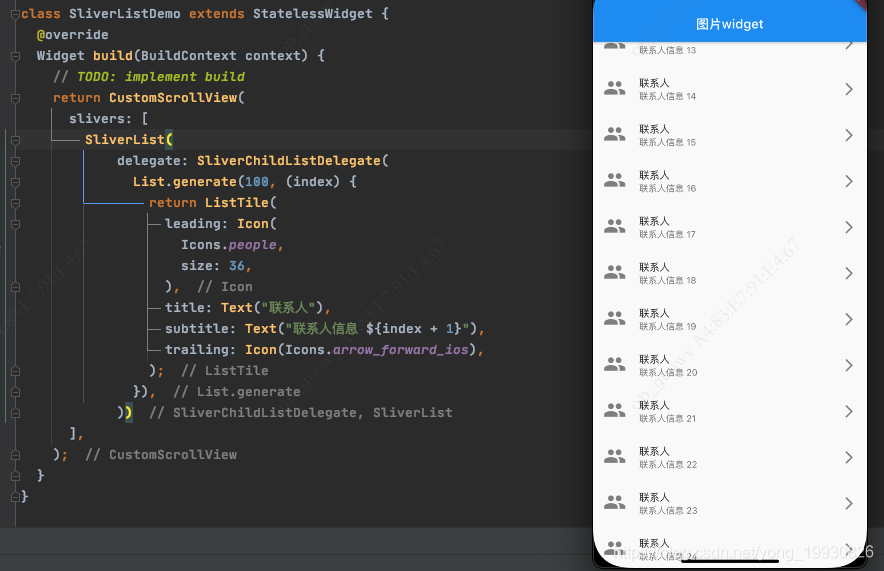Click the number 100 in List.generate
The width and height of the screenshot is (884, 571).
click(257, 182)
